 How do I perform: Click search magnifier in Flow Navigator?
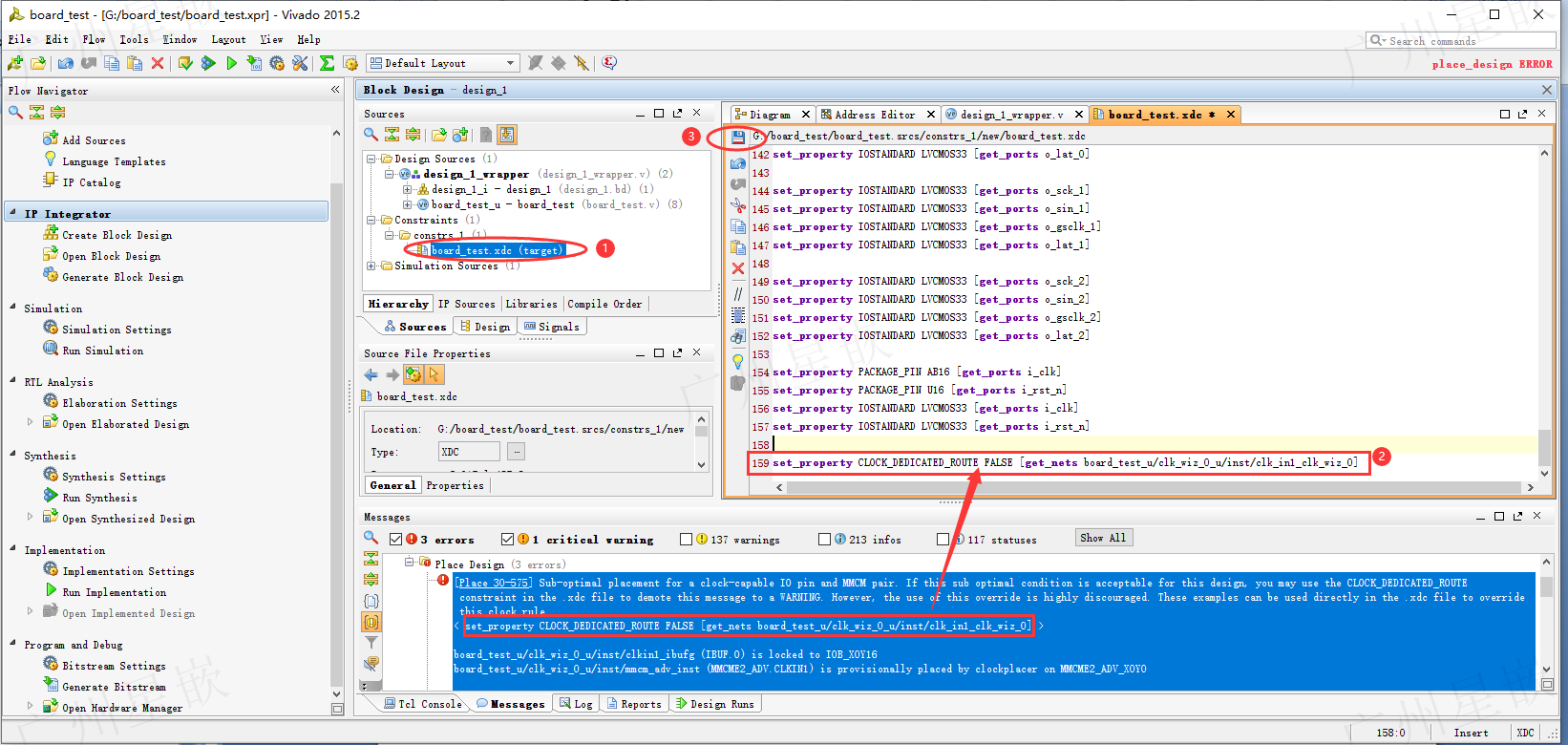(x=15, y=113)
